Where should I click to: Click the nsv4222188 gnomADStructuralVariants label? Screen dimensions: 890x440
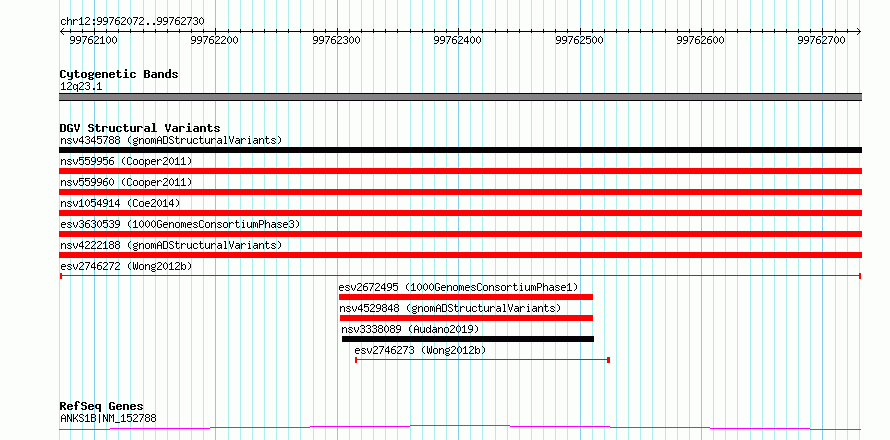171,245
